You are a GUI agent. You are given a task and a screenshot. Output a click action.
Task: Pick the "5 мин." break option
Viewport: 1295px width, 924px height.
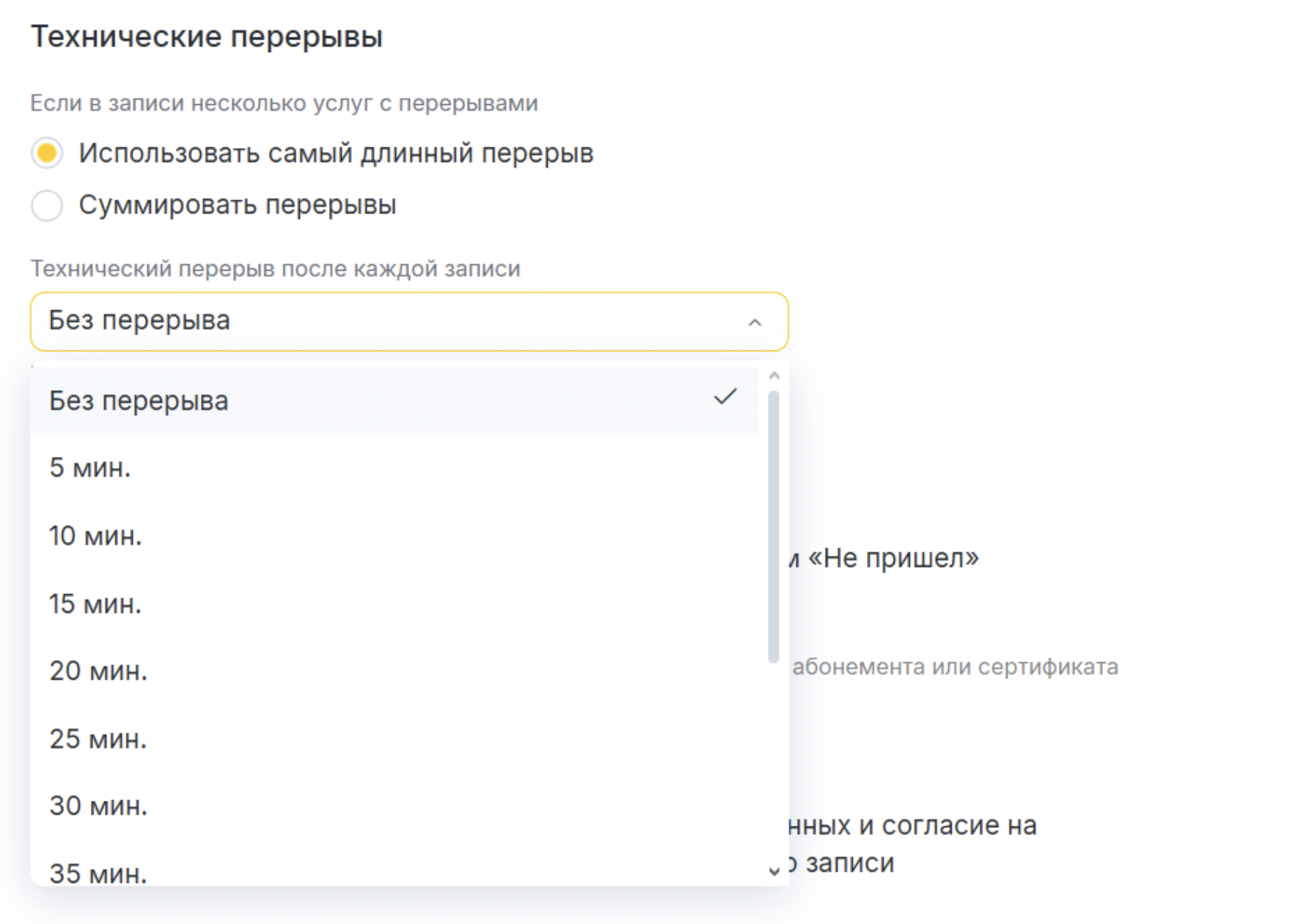[x=90, y=468]
